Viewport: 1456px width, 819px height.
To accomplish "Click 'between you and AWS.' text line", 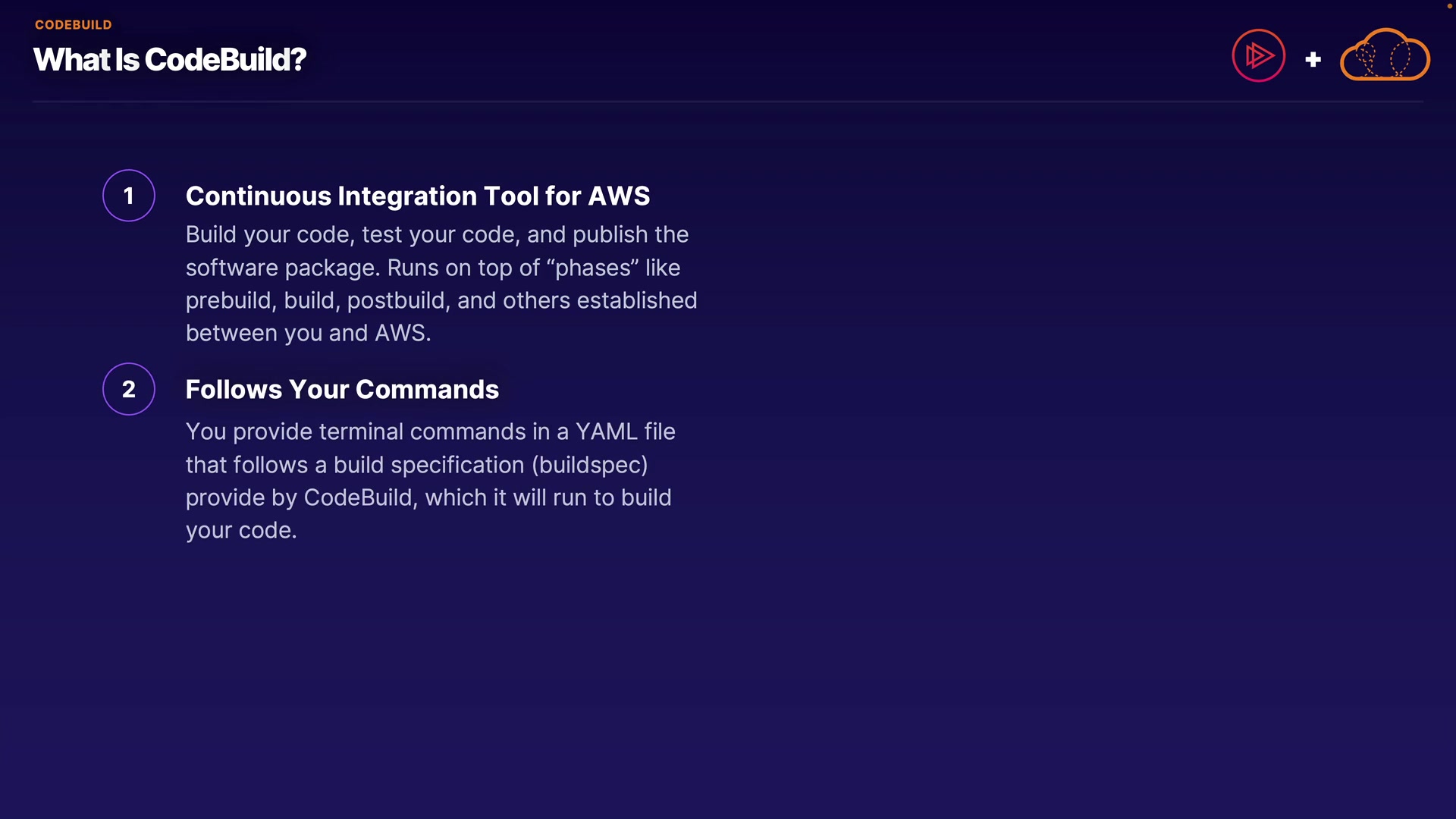I will [308, 333].
